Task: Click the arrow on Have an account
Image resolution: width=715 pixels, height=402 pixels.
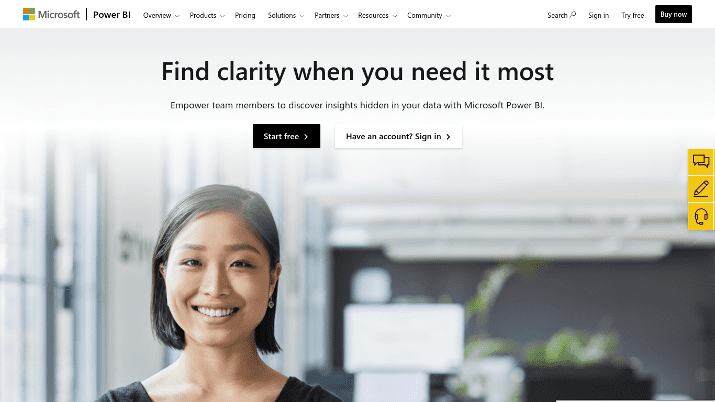Action: coord(448,137)
